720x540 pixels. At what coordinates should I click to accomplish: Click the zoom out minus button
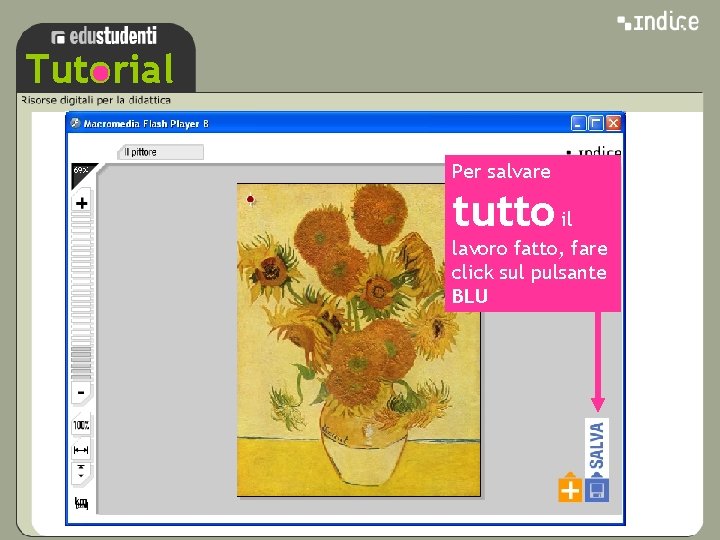tap(81, 393)
